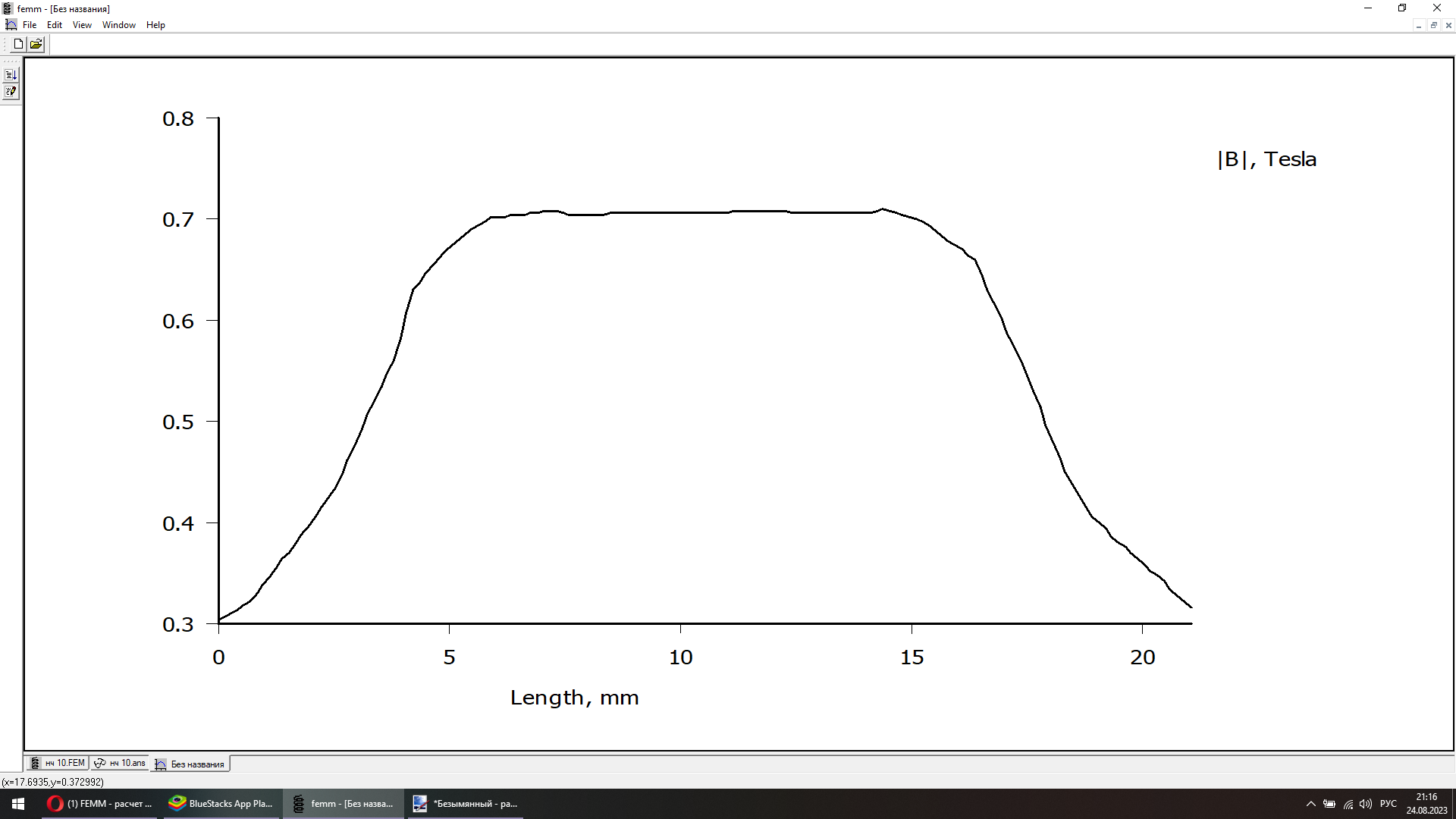Open the Window menu
Viewport: 1456px width, 819px height.
[x=119, y=25]
